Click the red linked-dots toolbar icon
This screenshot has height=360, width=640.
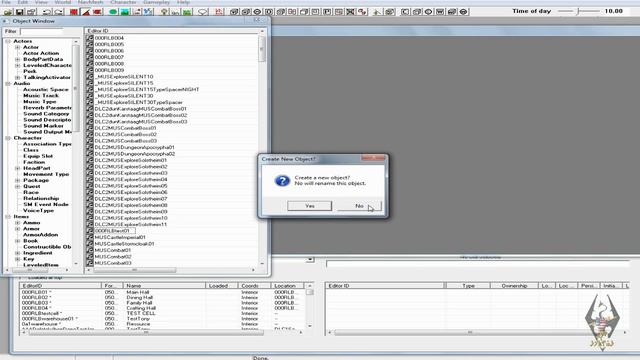(x=362, y=12)
